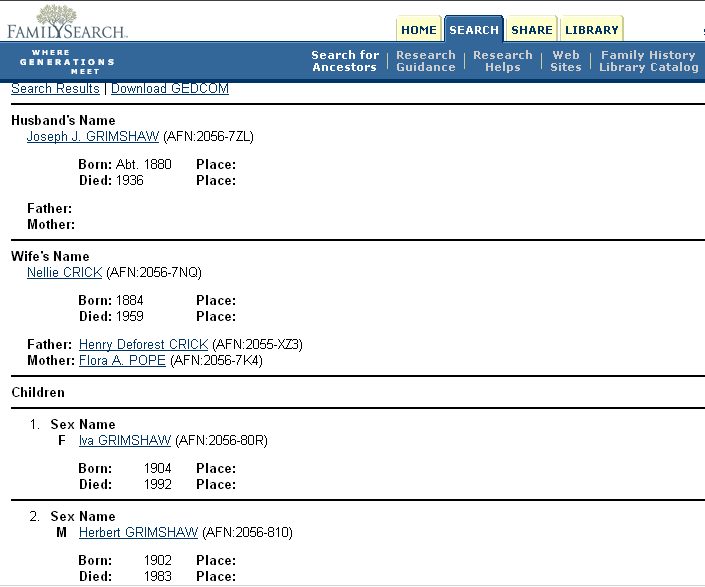
Task: Select the AFN:2056-810 text
Action: (x=248, y=532)
